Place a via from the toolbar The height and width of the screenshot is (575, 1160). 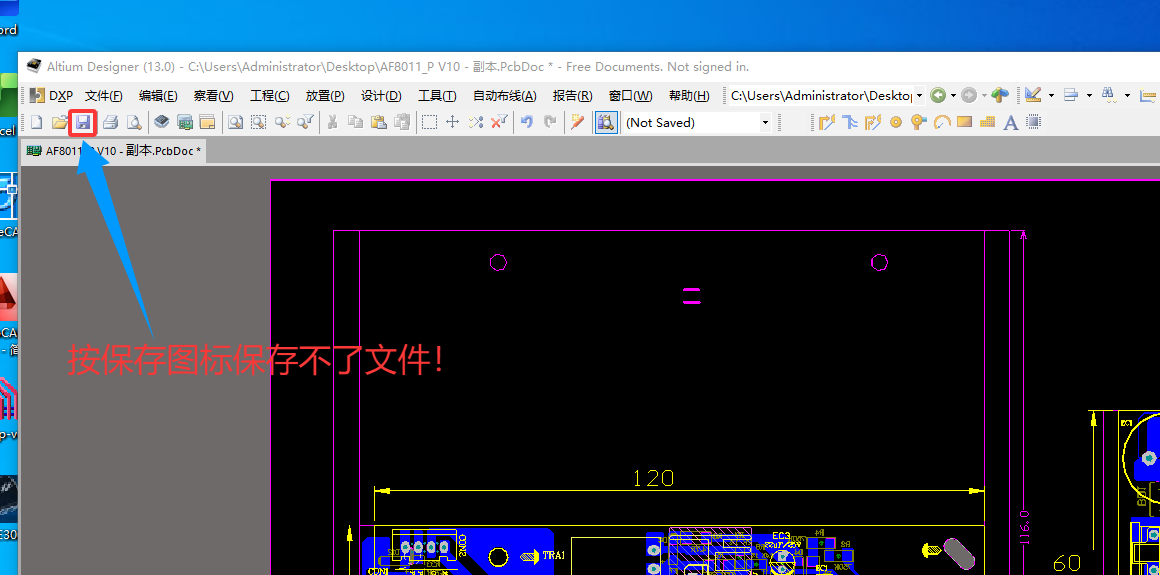(x=919, y=122)
